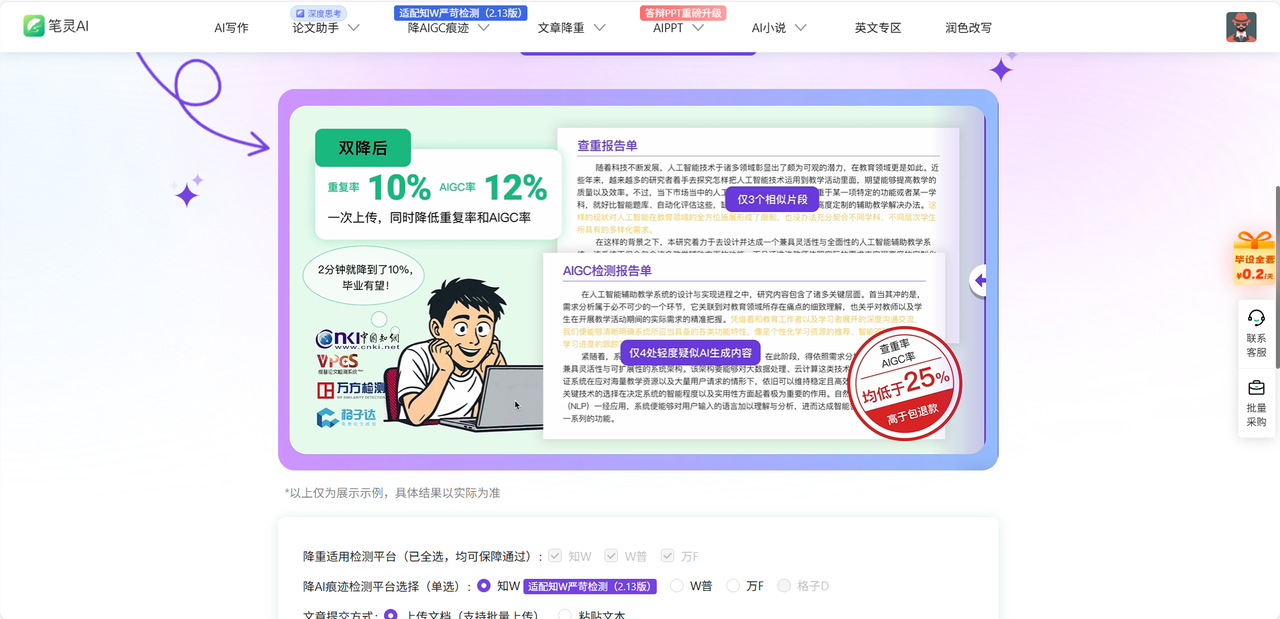Toggle the 知W deduplication platform checkbox
This screenshot has width=1280, height=619.
[x=554, y=556]
